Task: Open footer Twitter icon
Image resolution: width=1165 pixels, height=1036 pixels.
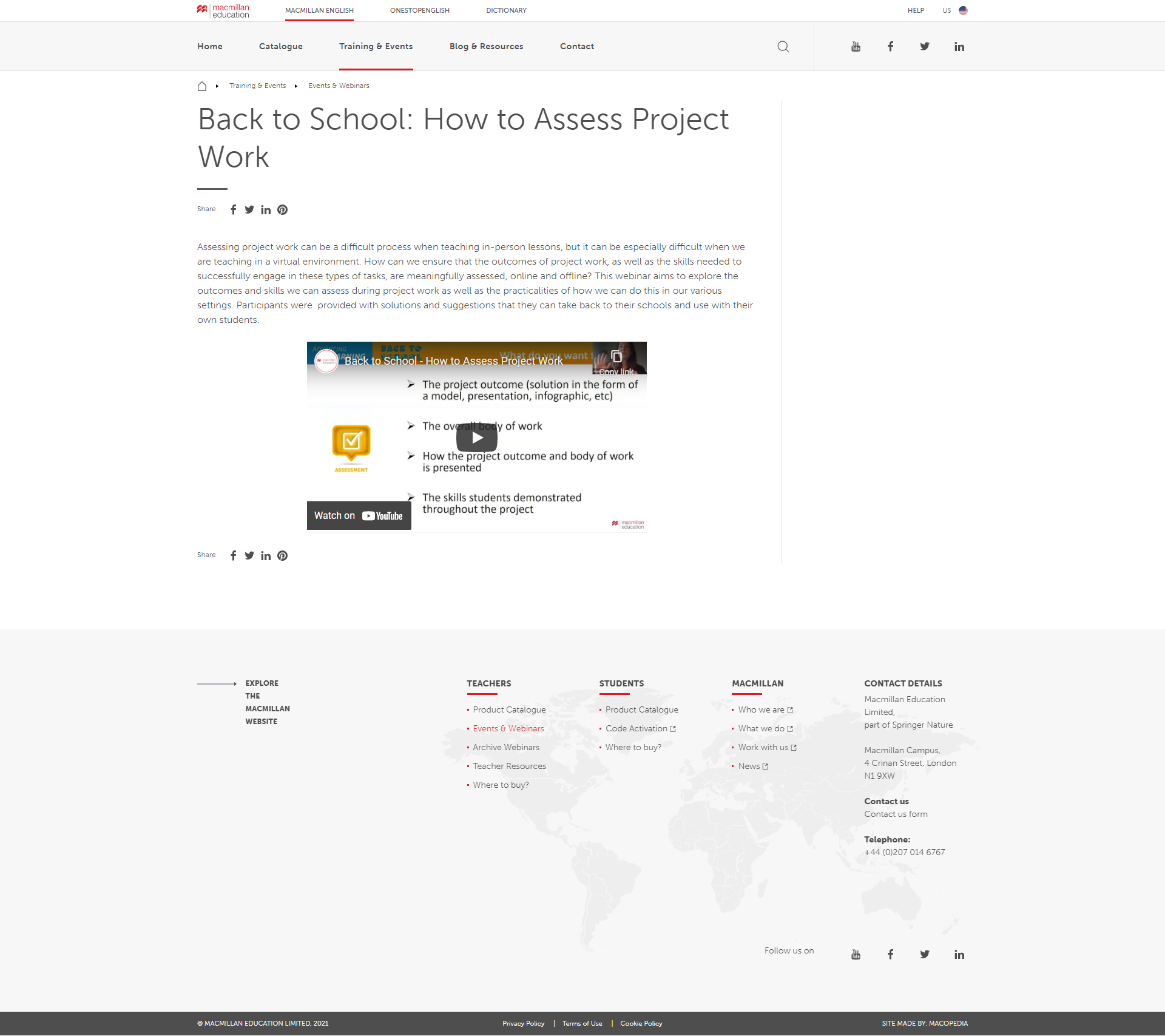Action: tap(925, 955)
